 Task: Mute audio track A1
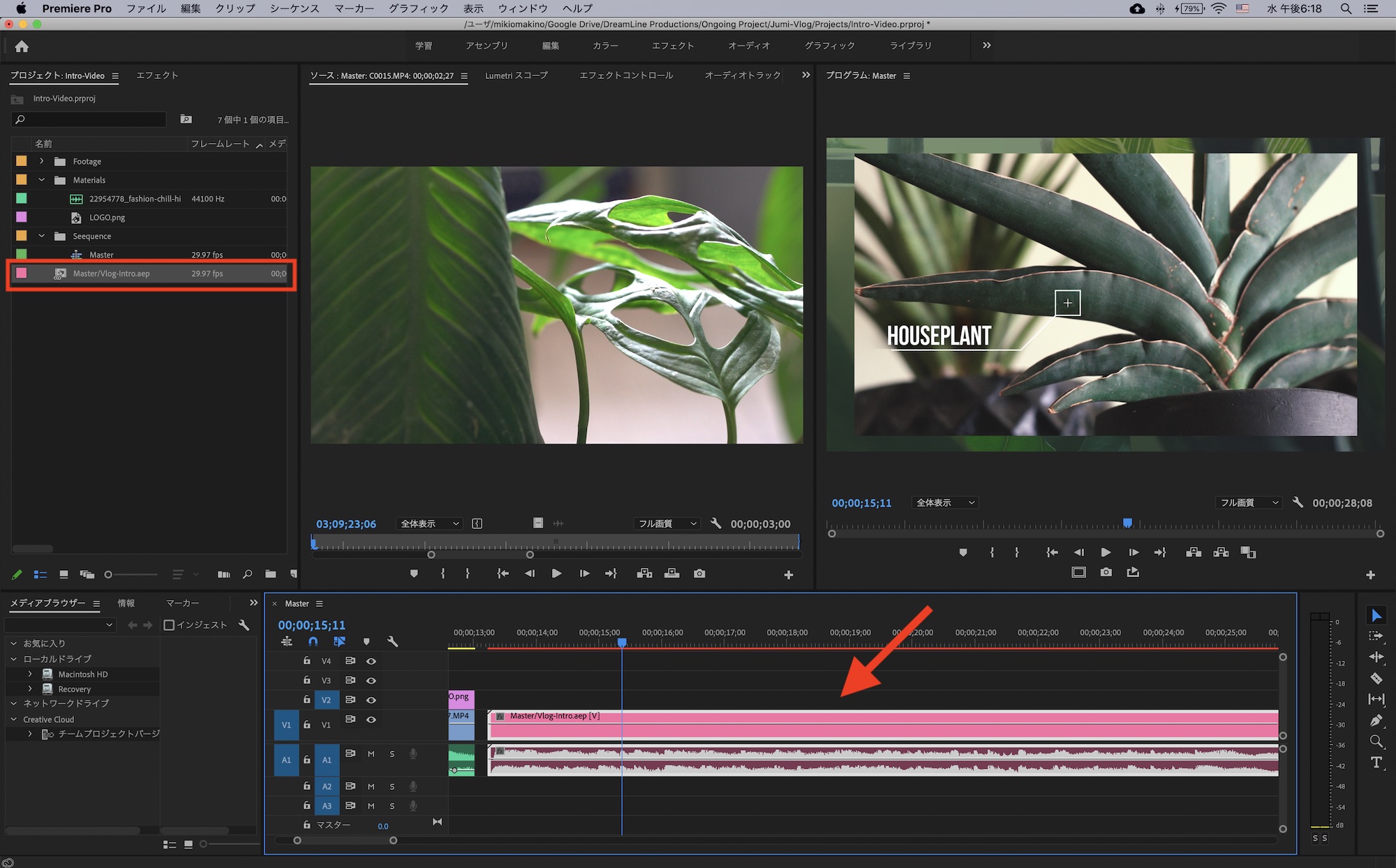pos(371,754)
